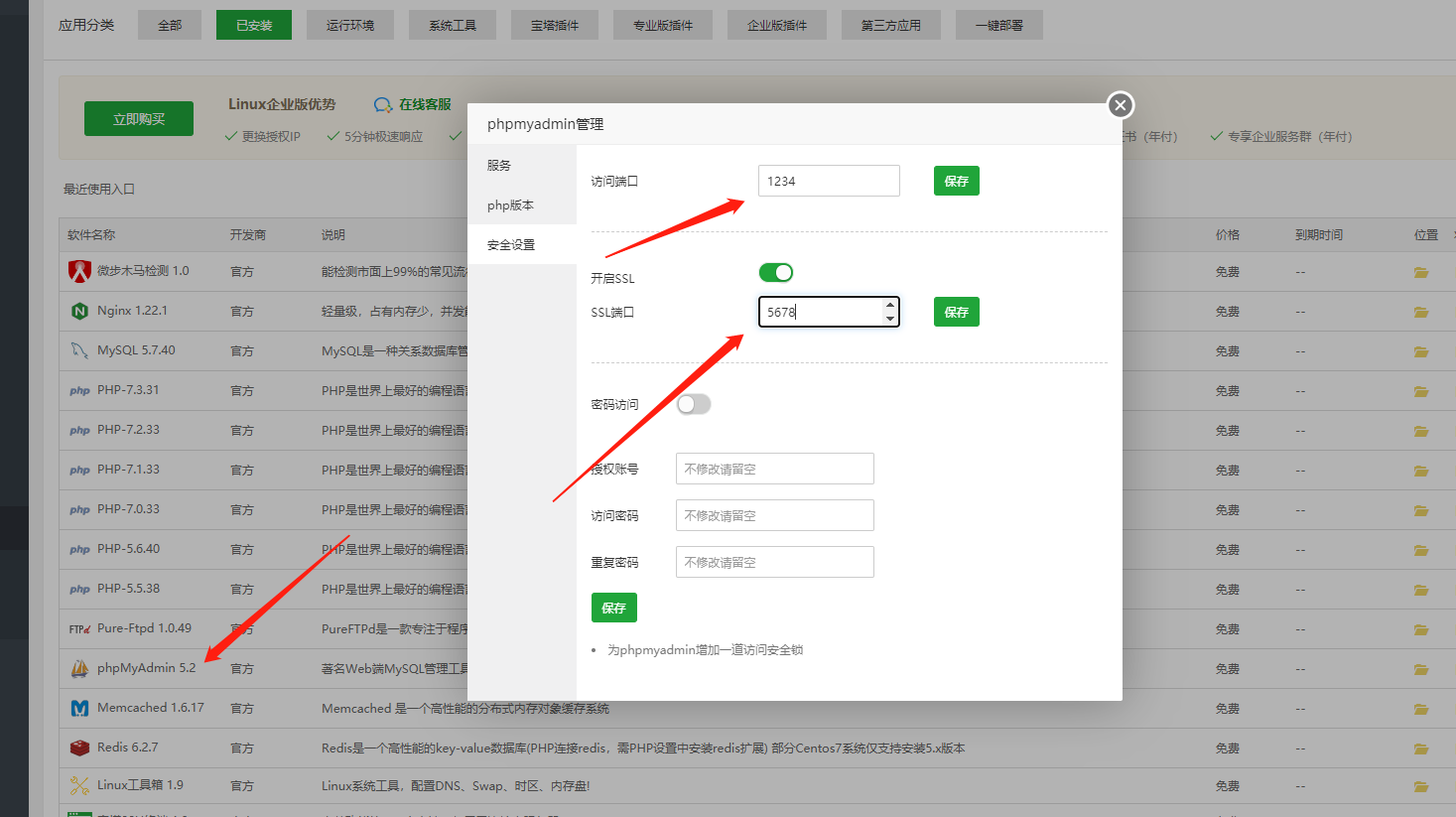Open the 服务 tab in the dialog

tap(522, 165)
